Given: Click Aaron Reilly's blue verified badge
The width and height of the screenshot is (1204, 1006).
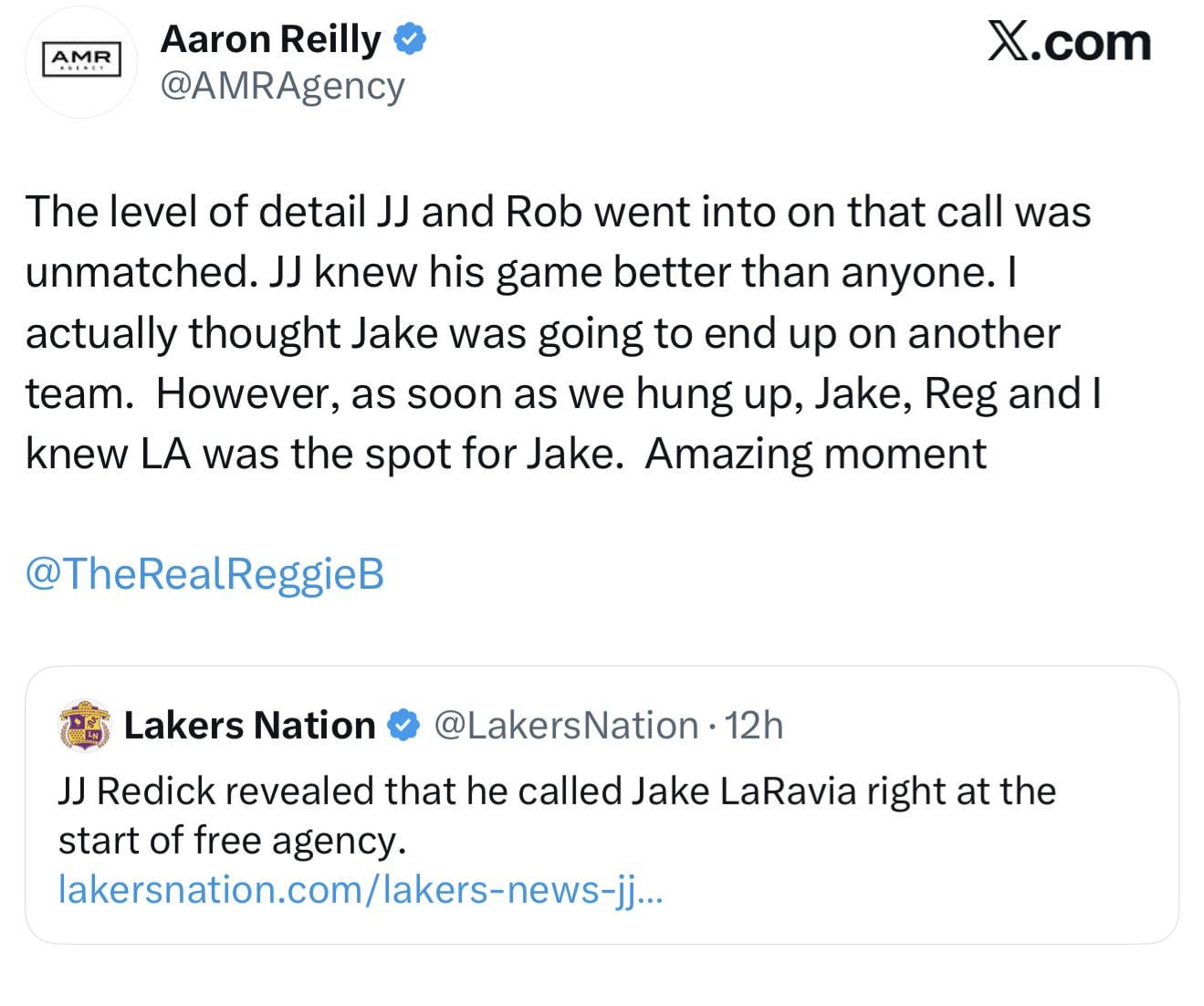Looking at the screenshot, I should tap(410, 38).
